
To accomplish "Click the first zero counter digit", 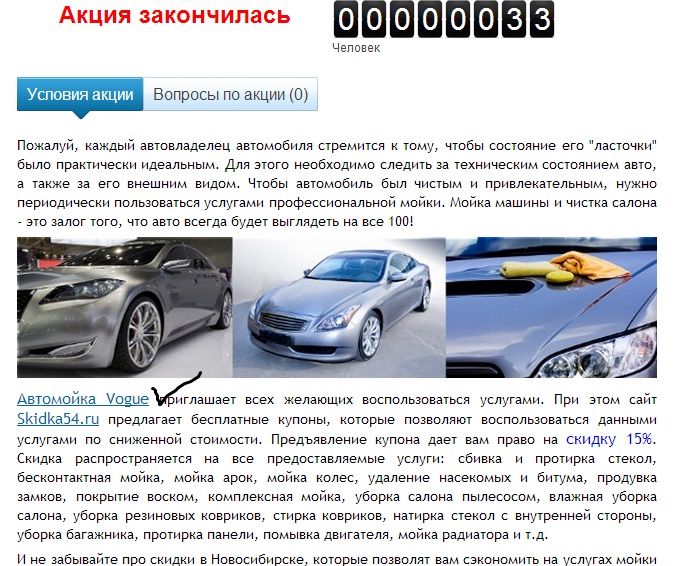I will 346,19.
